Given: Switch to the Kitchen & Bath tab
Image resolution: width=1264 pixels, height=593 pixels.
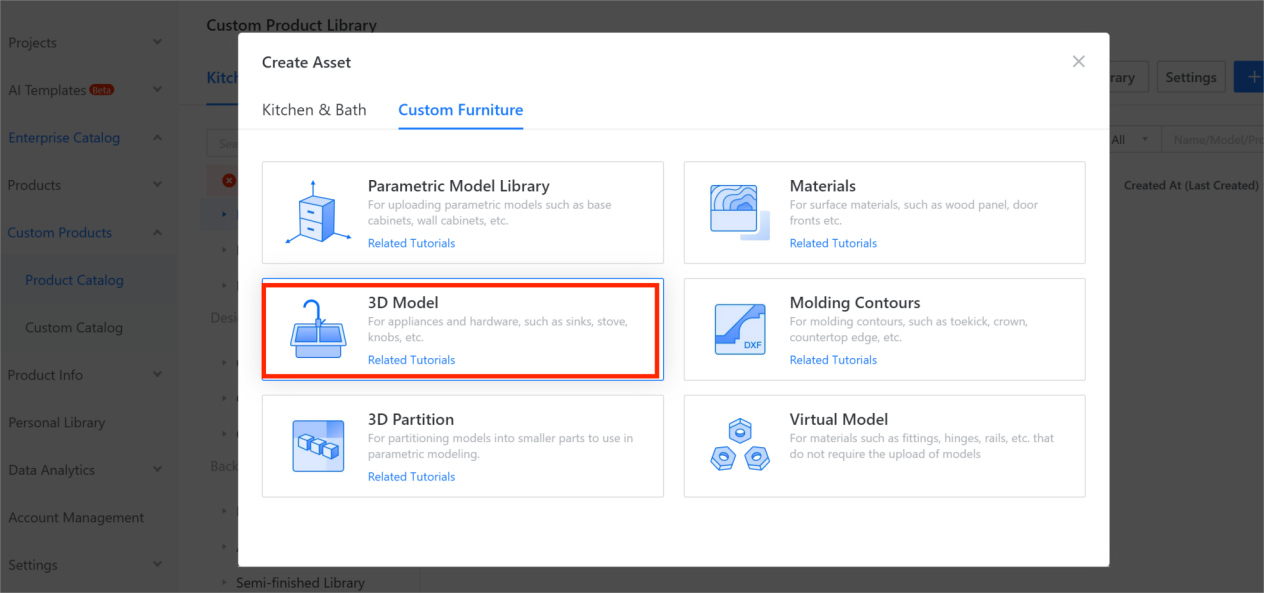Looking at the screenshot, I should [x=314, y=110].
